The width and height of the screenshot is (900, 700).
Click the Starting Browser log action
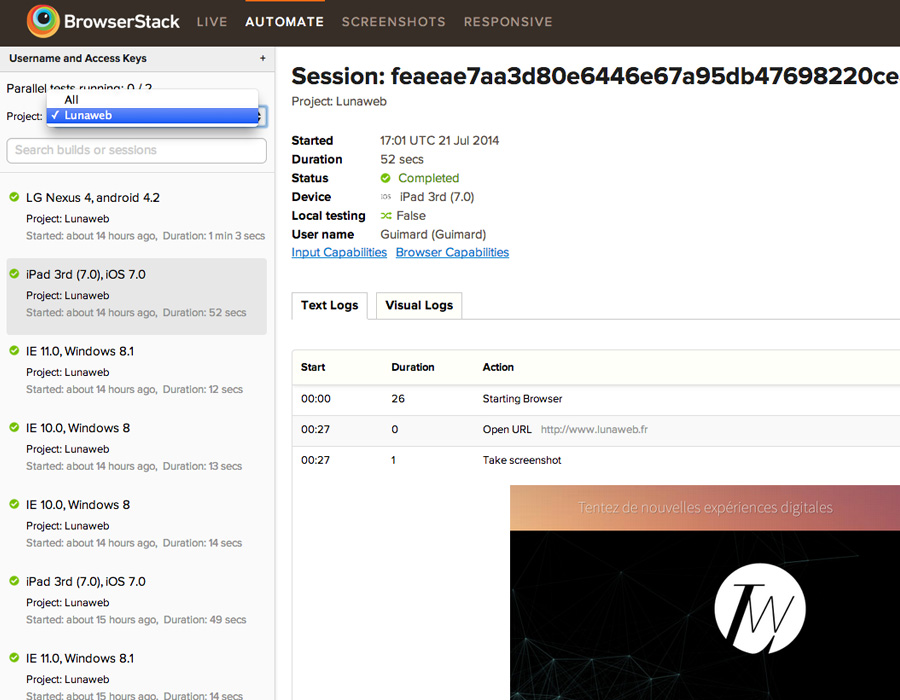pyautogui.click(x=522, y=399)
